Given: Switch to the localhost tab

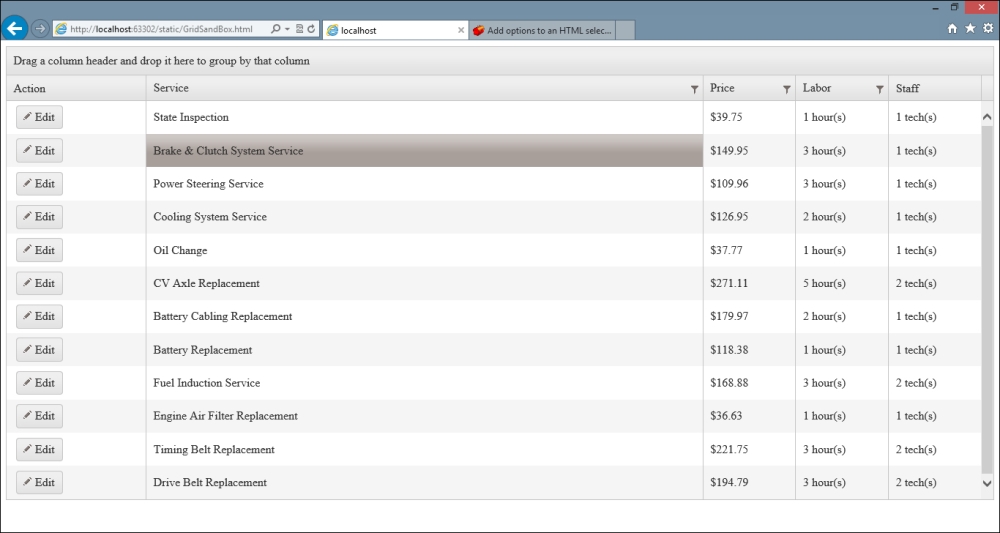Looking at the screenshot, I should (395, 30).
